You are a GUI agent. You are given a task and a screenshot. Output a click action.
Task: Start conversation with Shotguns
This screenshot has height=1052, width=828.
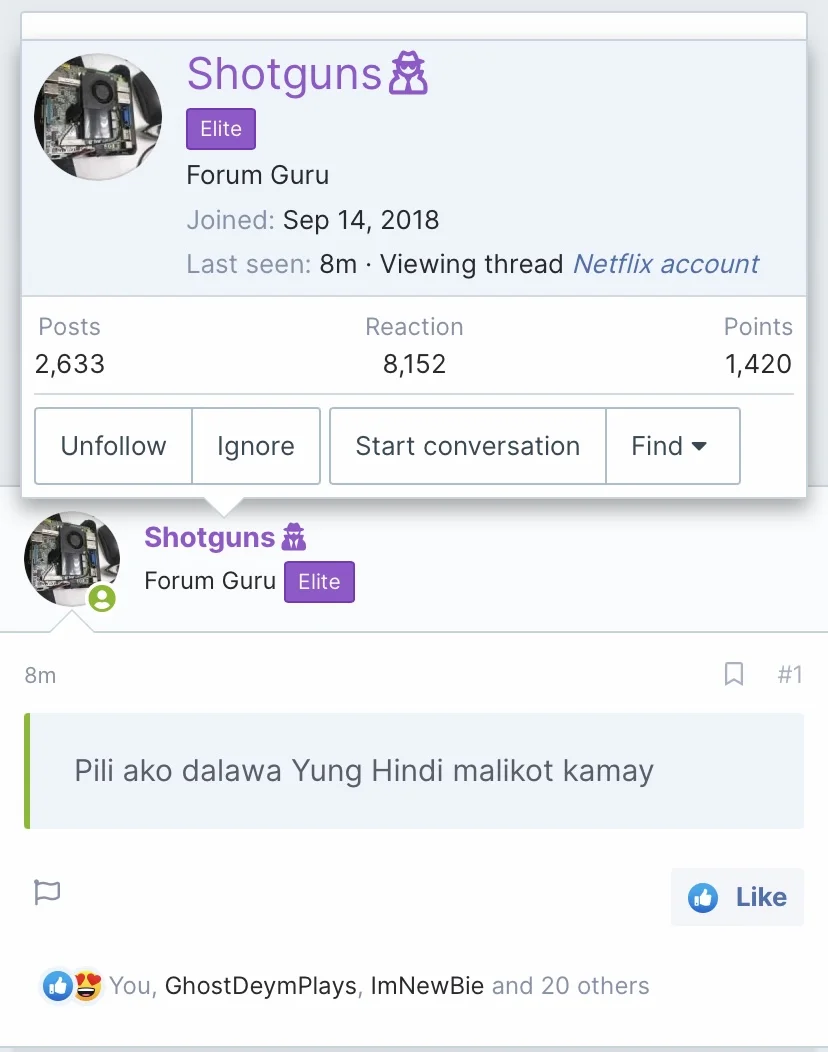point(468,446)
